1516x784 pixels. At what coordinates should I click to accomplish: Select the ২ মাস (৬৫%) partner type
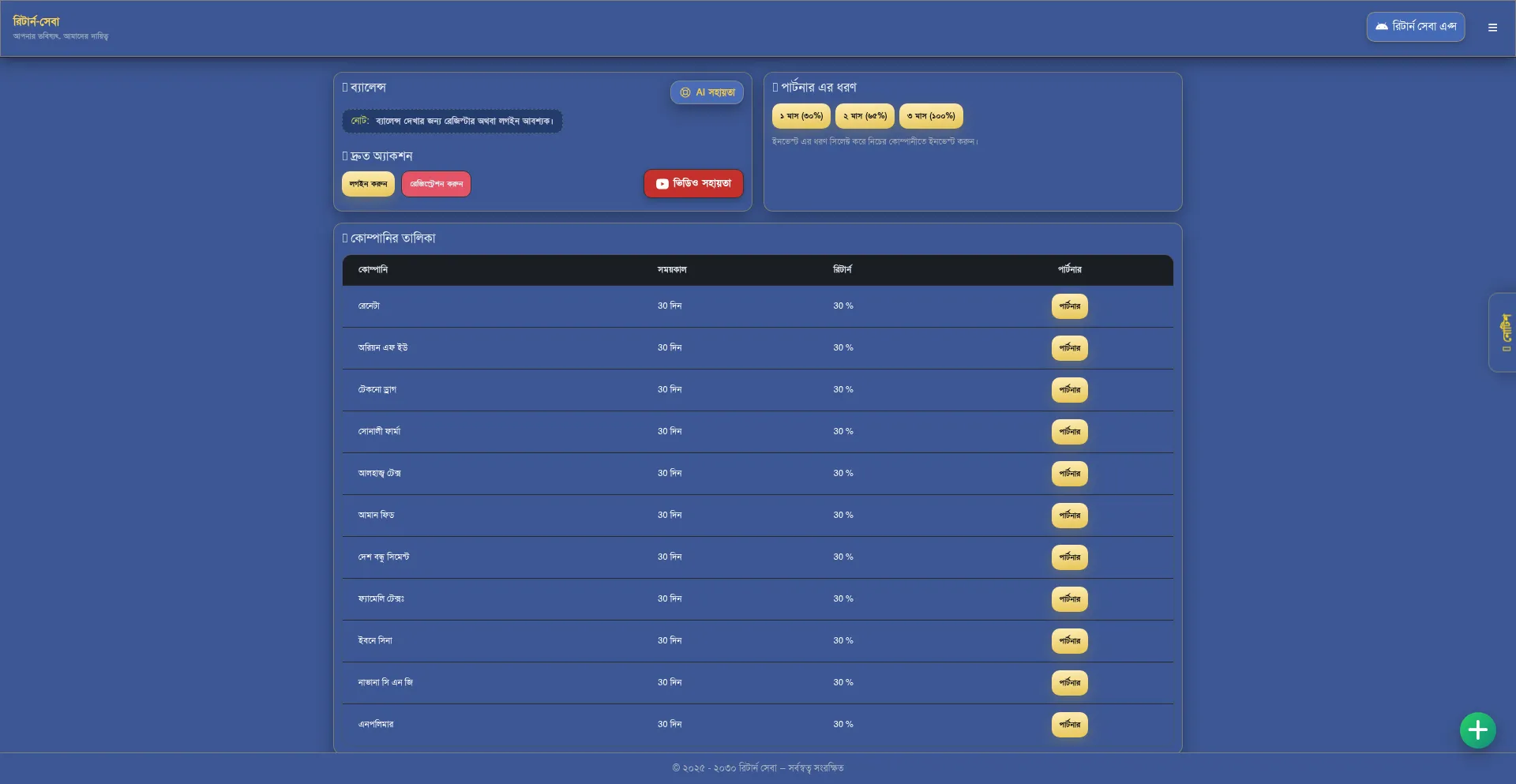pos(865,116)
